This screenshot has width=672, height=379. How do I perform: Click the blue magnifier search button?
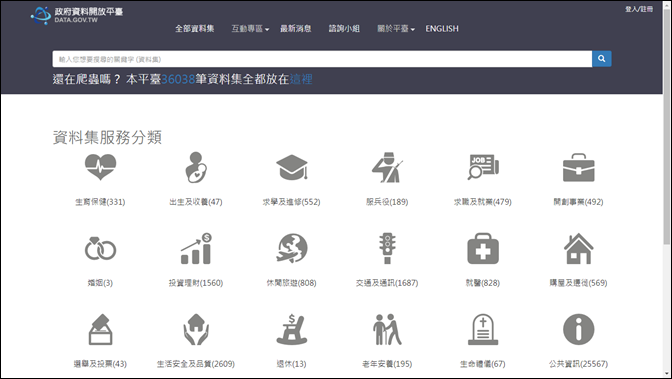coord(602,59)
